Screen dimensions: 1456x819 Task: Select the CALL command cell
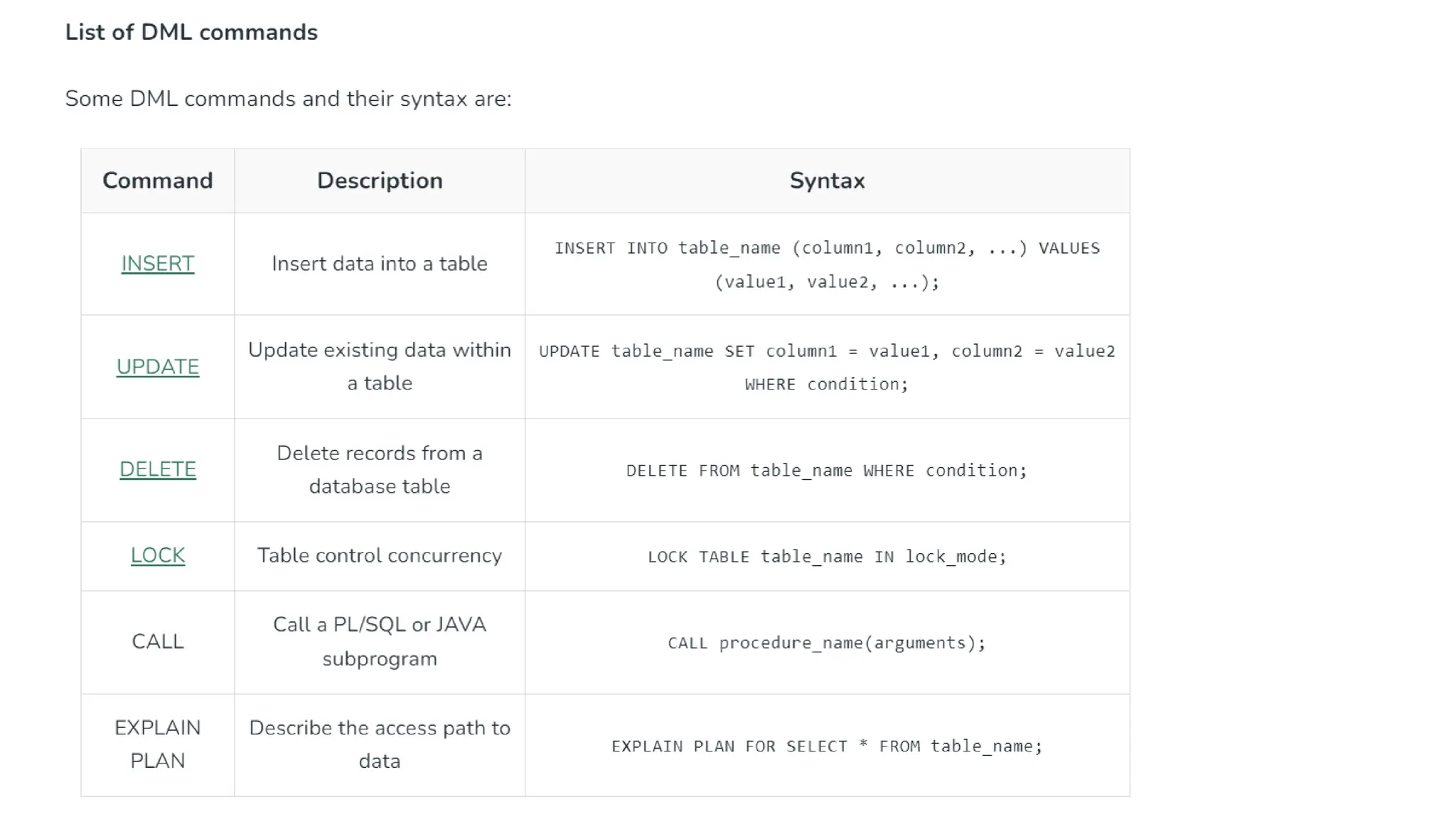[157, 641]
